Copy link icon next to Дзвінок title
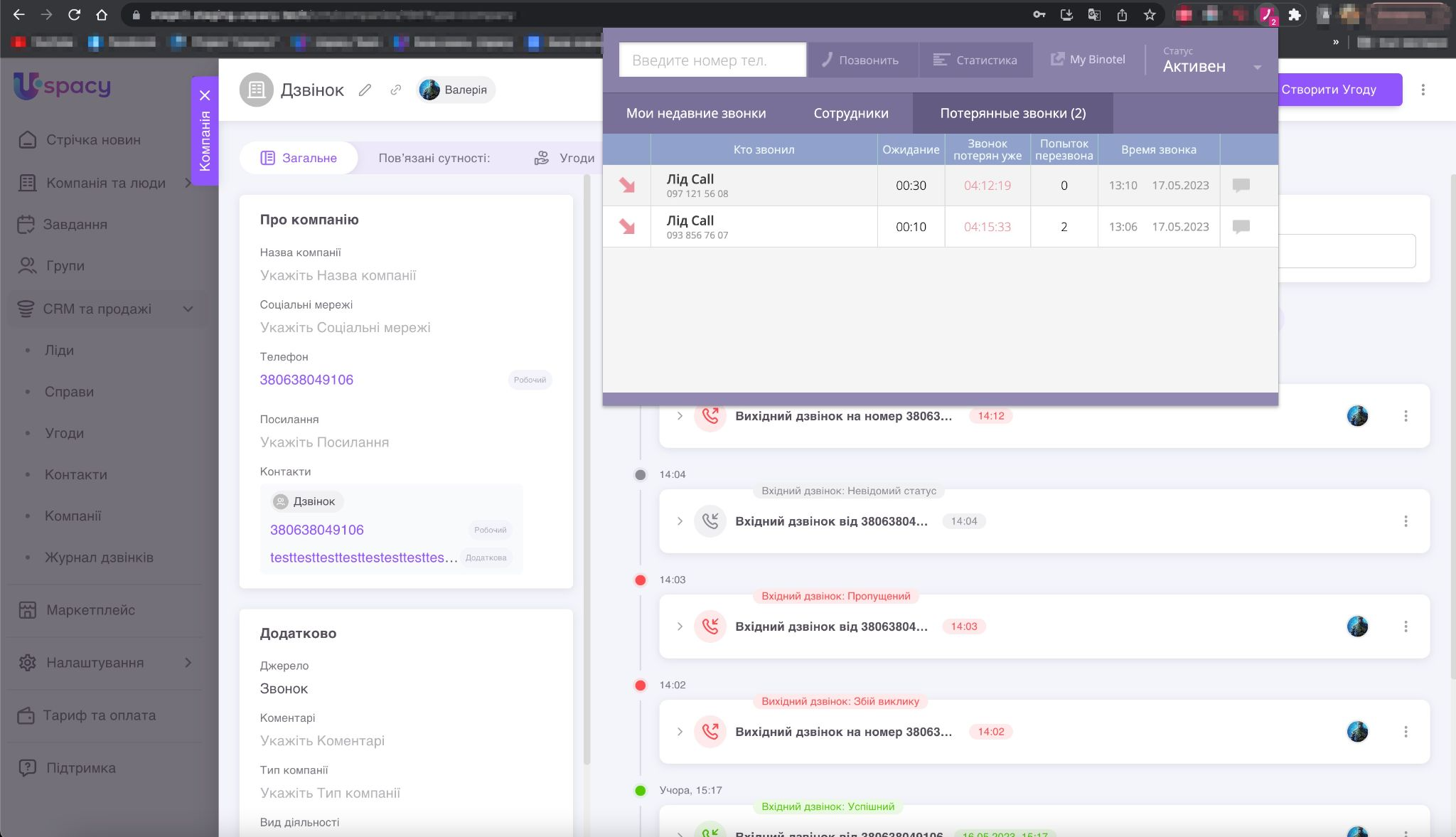The image size is (1456, 837). [395, 90]
